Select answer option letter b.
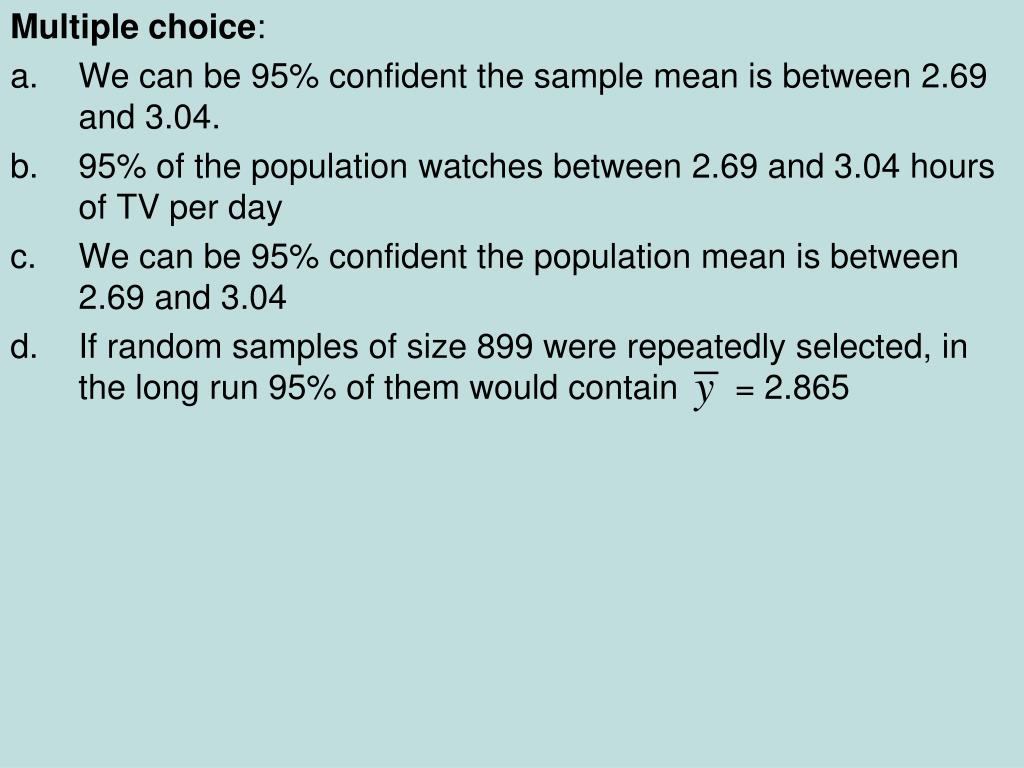1024x768 pixels. [24, 167]
